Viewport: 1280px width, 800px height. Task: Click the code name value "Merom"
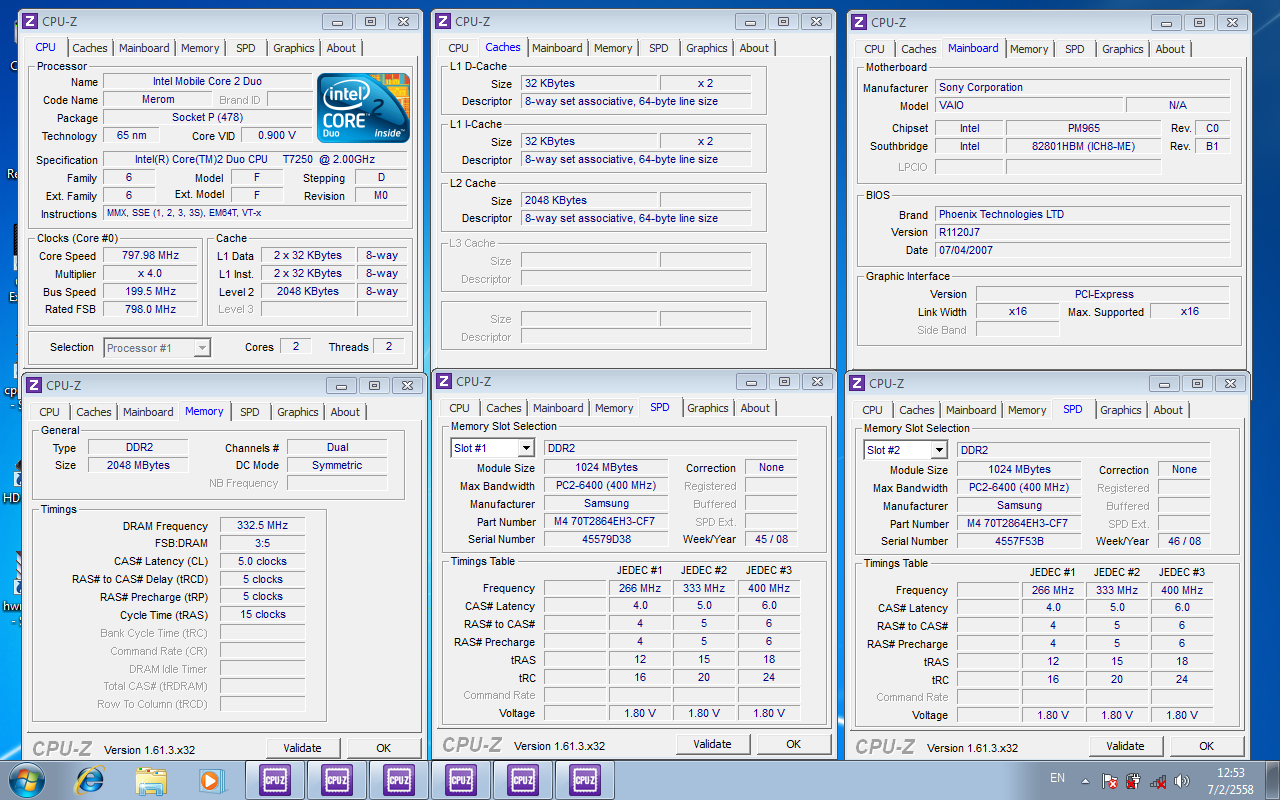pos(158,100)
